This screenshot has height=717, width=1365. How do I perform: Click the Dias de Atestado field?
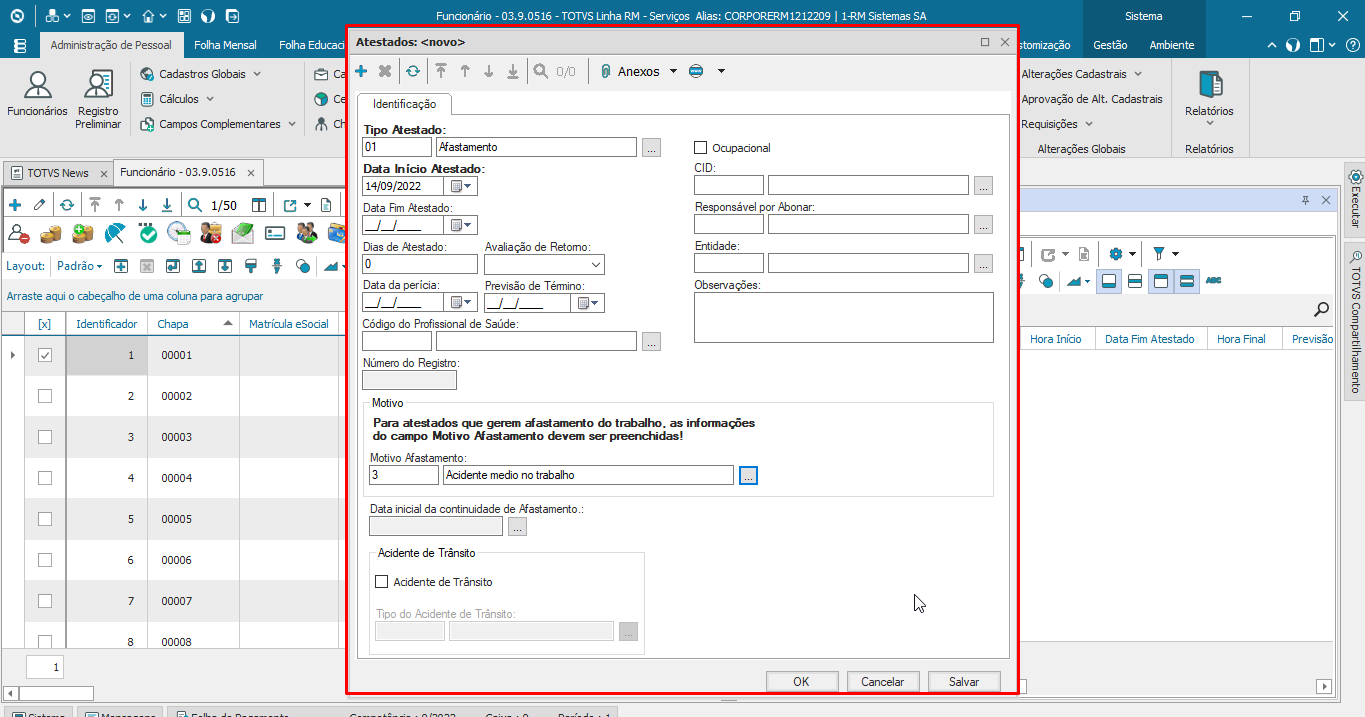[x=420, y=264]
